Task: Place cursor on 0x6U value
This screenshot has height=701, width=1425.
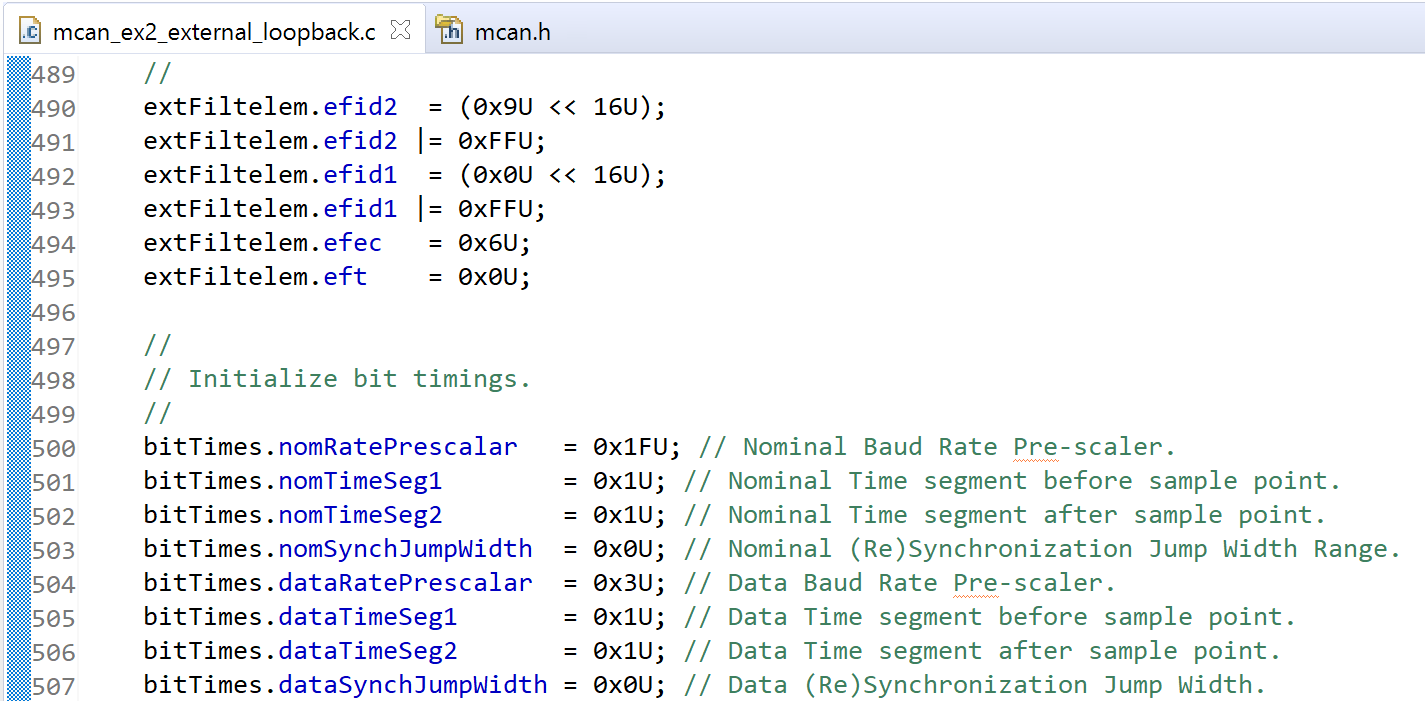Action: (494, 243)
